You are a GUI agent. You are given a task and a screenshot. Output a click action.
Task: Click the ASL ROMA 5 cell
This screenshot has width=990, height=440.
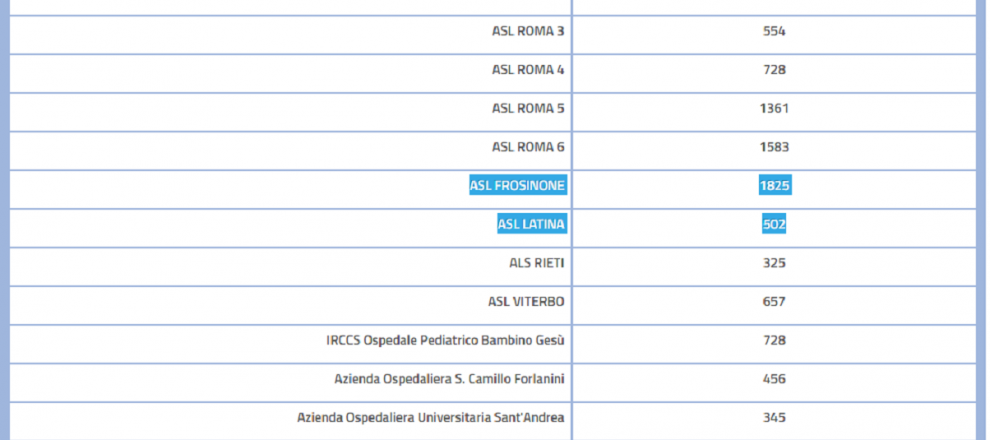click(x=528, y=108)
